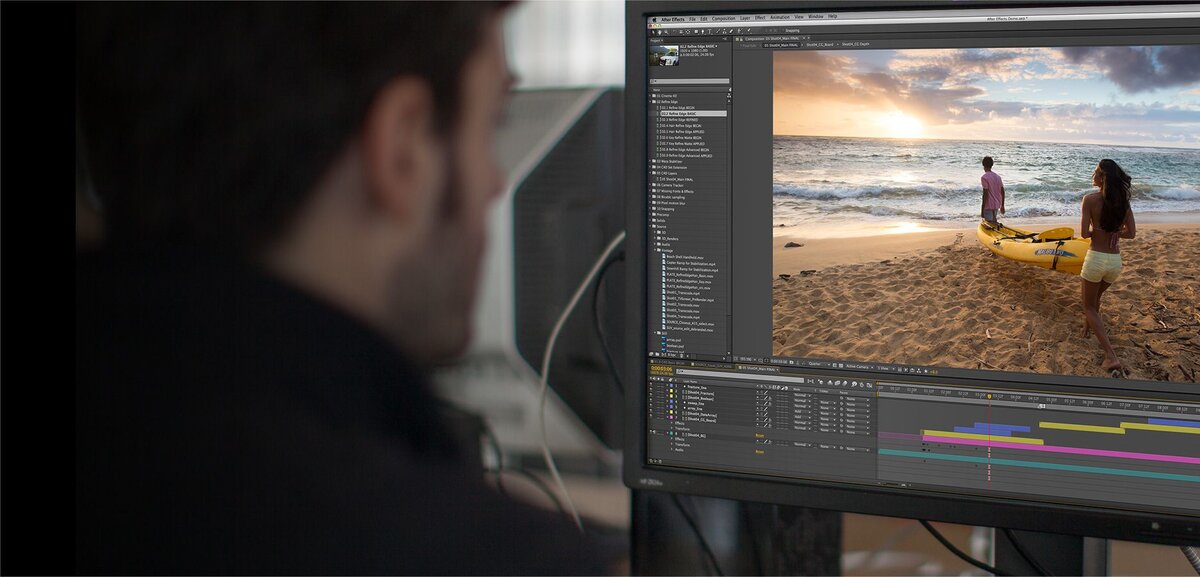The image size is (1200, 577).
Task: Open the Composition menu
Action: [724, 19]
